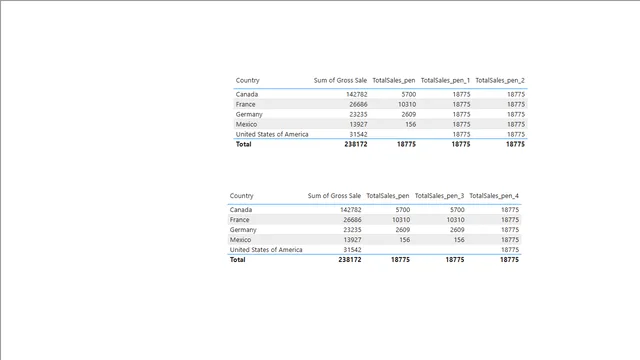Select Mexico 156 value in upper table
Viewport: 640px width, 360px height.
pyautogui.click(x=411, y=124)
